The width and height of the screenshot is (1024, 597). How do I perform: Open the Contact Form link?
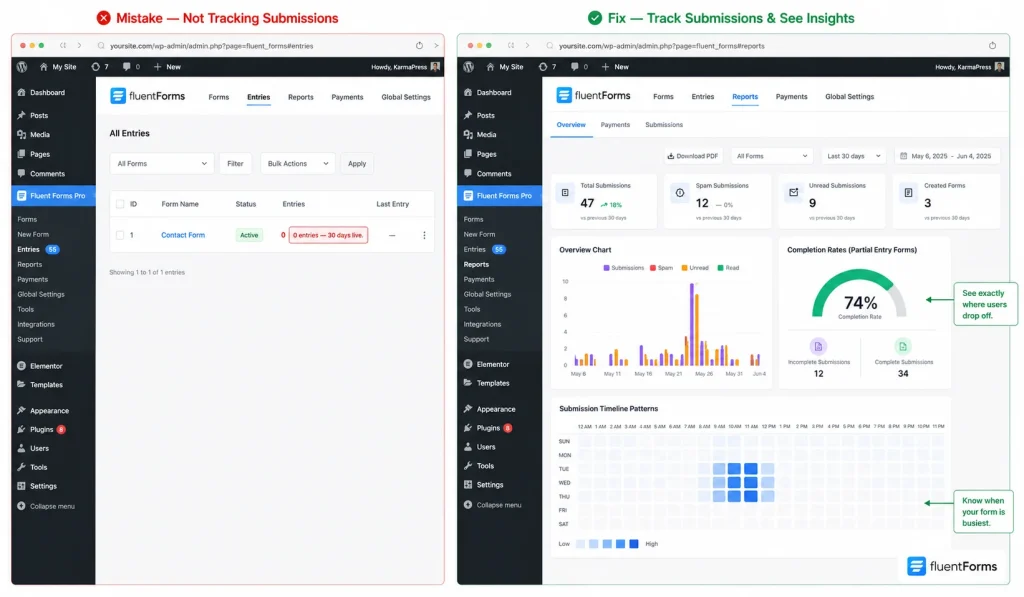(x=183, y=235)
